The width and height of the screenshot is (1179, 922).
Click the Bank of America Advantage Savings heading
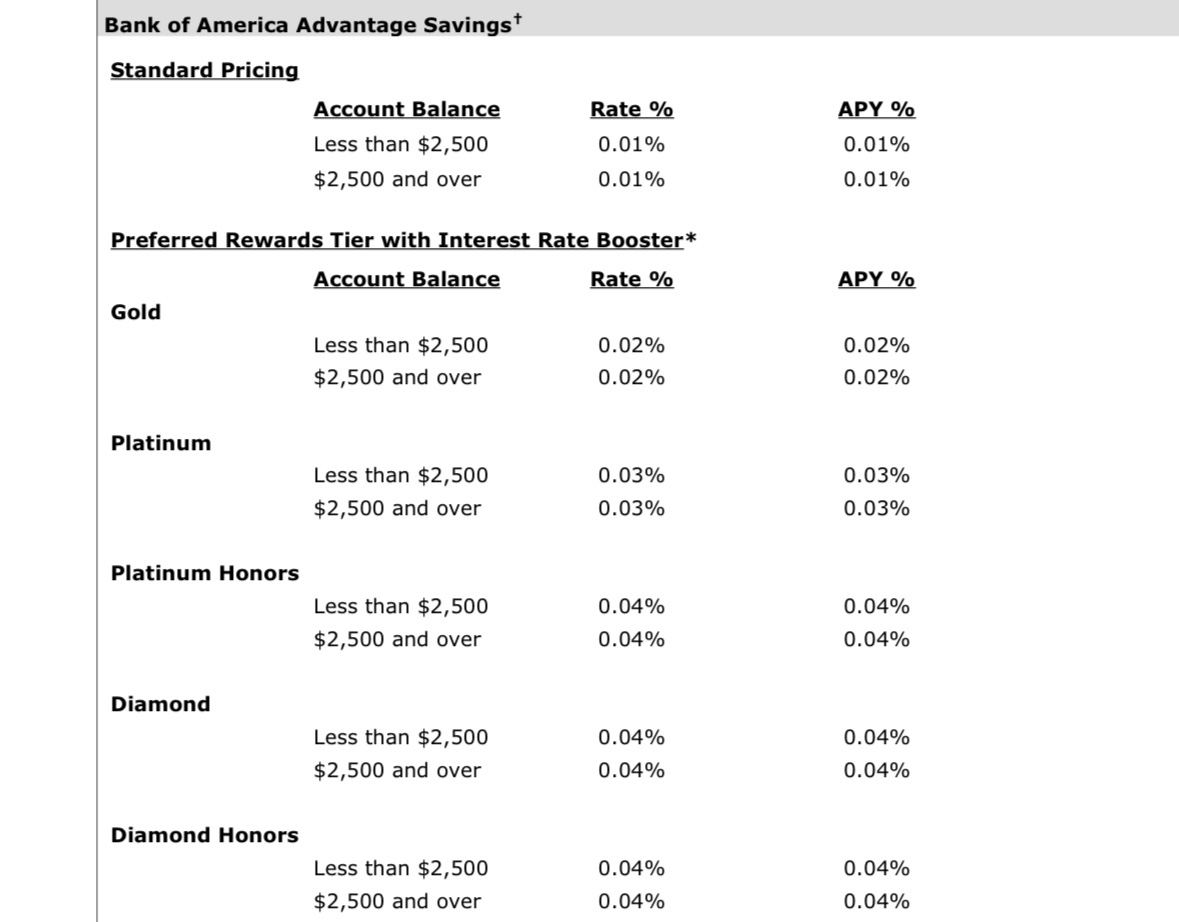point(307,26)
